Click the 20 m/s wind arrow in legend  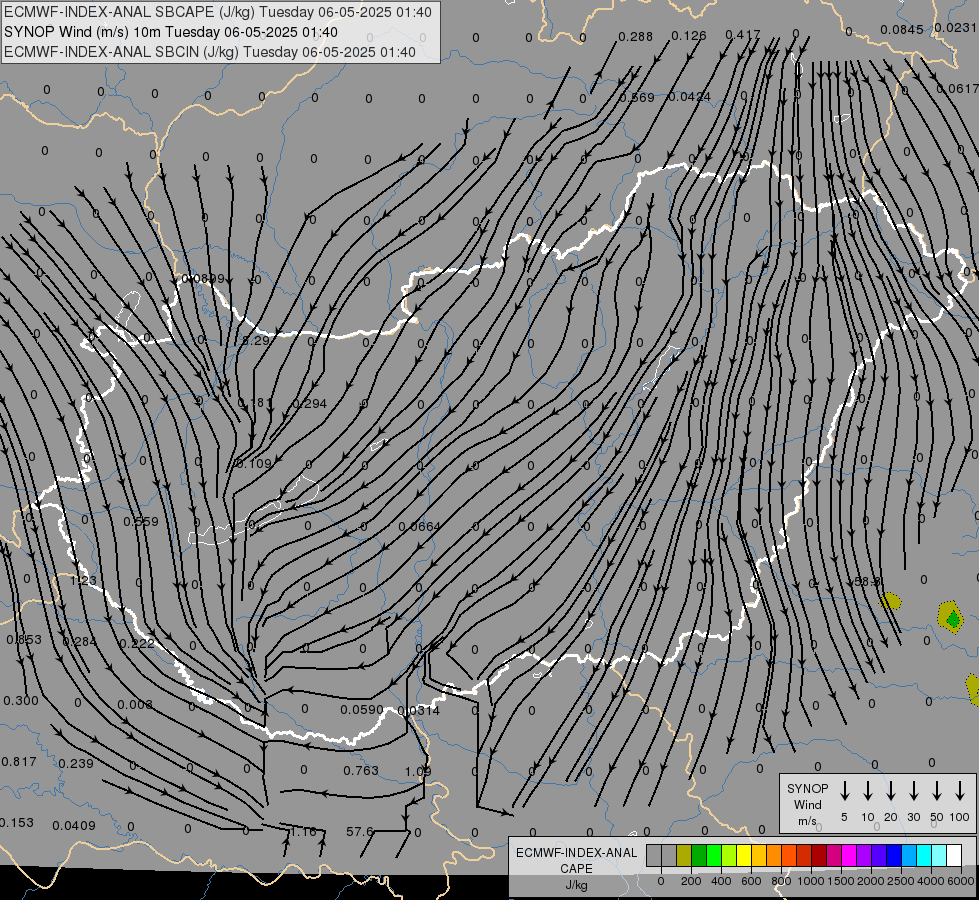pyautogui.click(x=890, y=791)
